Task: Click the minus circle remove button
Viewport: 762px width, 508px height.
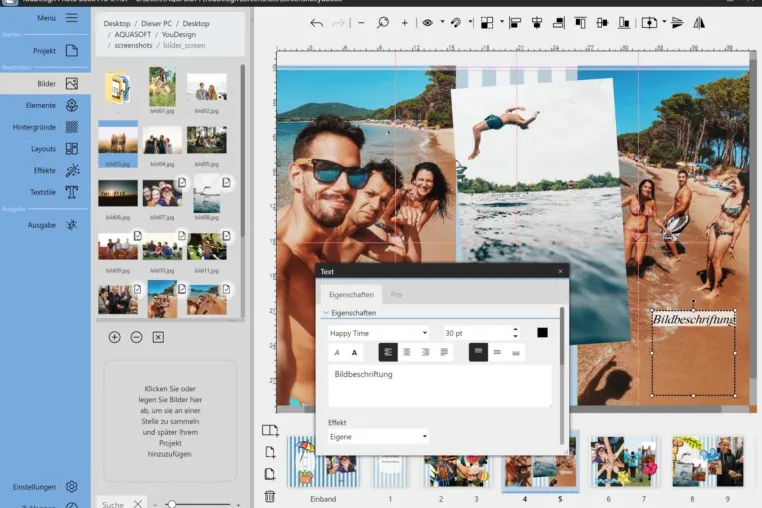Action: click(137, 337)
